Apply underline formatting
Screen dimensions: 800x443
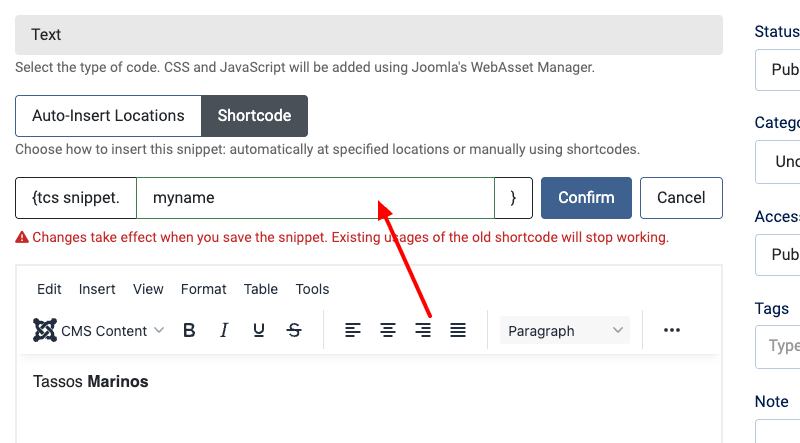259,331
